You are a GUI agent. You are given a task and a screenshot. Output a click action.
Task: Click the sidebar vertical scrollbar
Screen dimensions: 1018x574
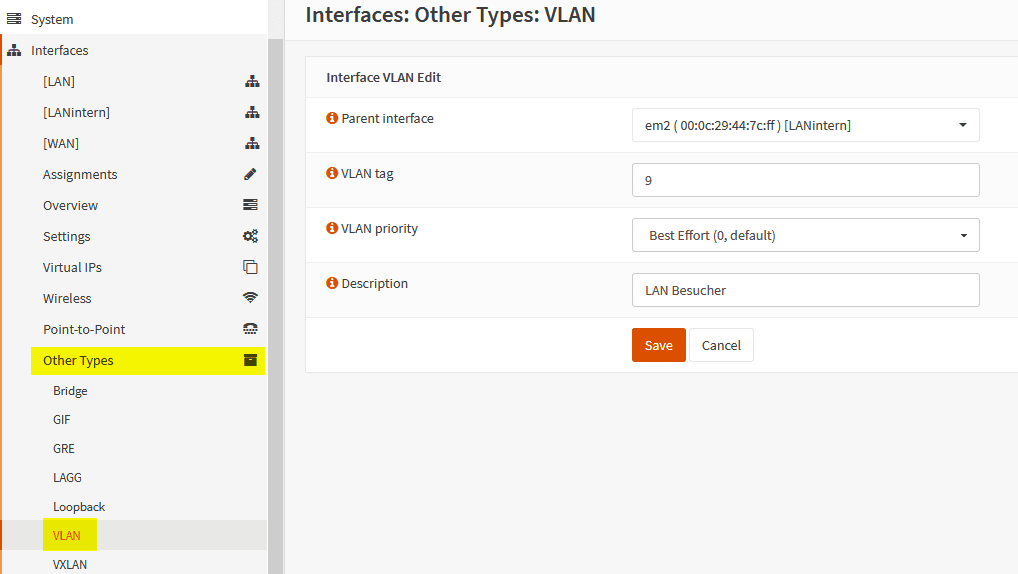click(x=275, y=300)
